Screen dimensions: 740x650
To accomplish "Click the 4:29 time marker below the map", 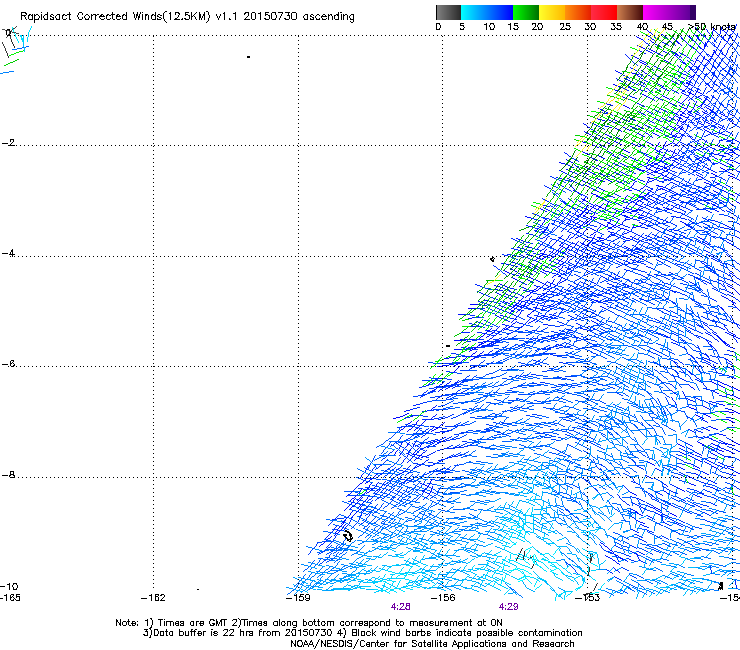I will click(508, 607).
